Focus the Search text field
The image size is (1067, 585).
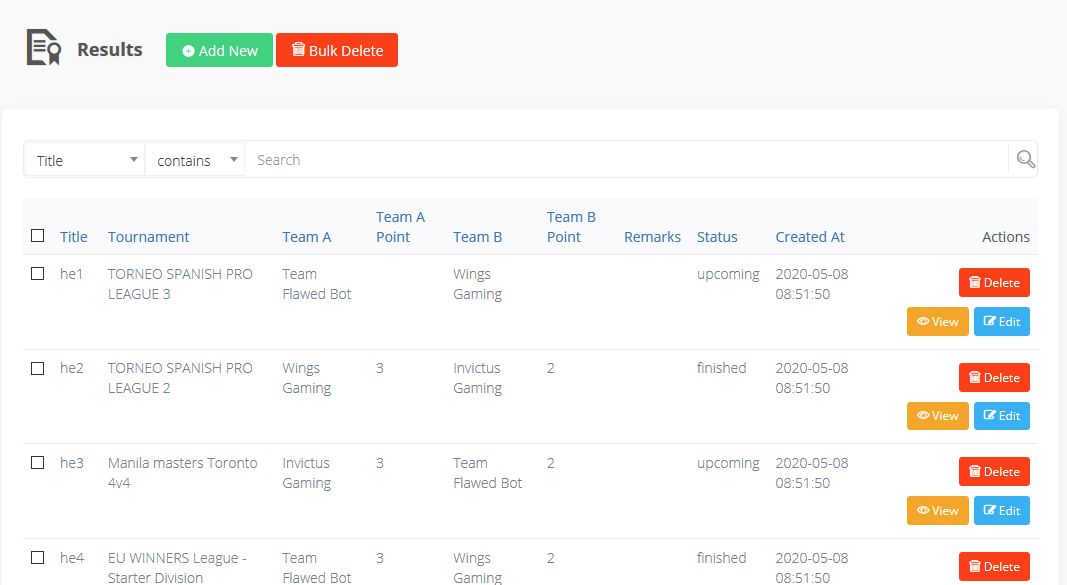626,160
